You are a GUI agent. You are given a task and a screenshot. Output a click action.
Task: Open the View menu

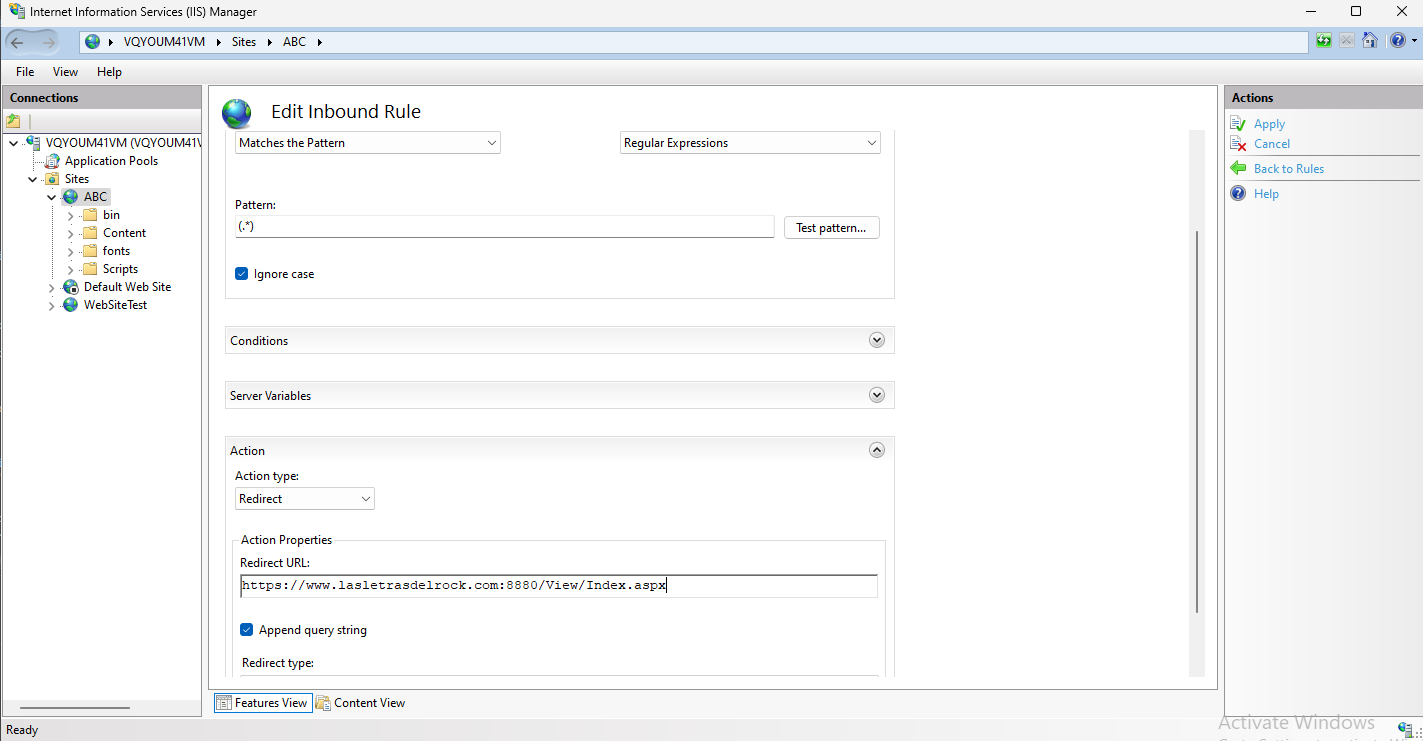(65, 72)
